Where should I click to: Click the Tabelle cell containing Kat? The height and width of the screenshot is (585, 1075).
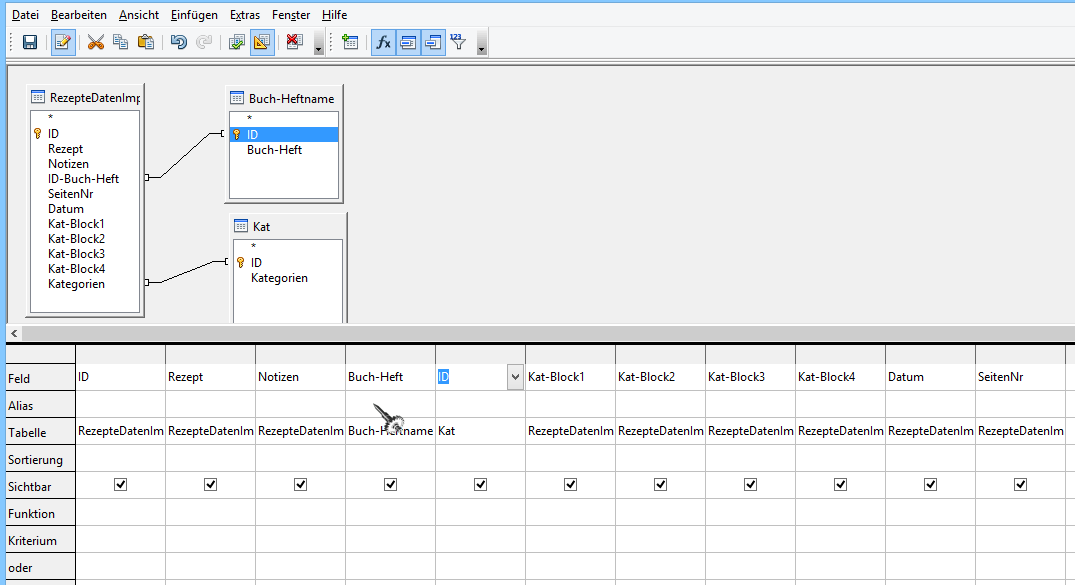point(481,431)
